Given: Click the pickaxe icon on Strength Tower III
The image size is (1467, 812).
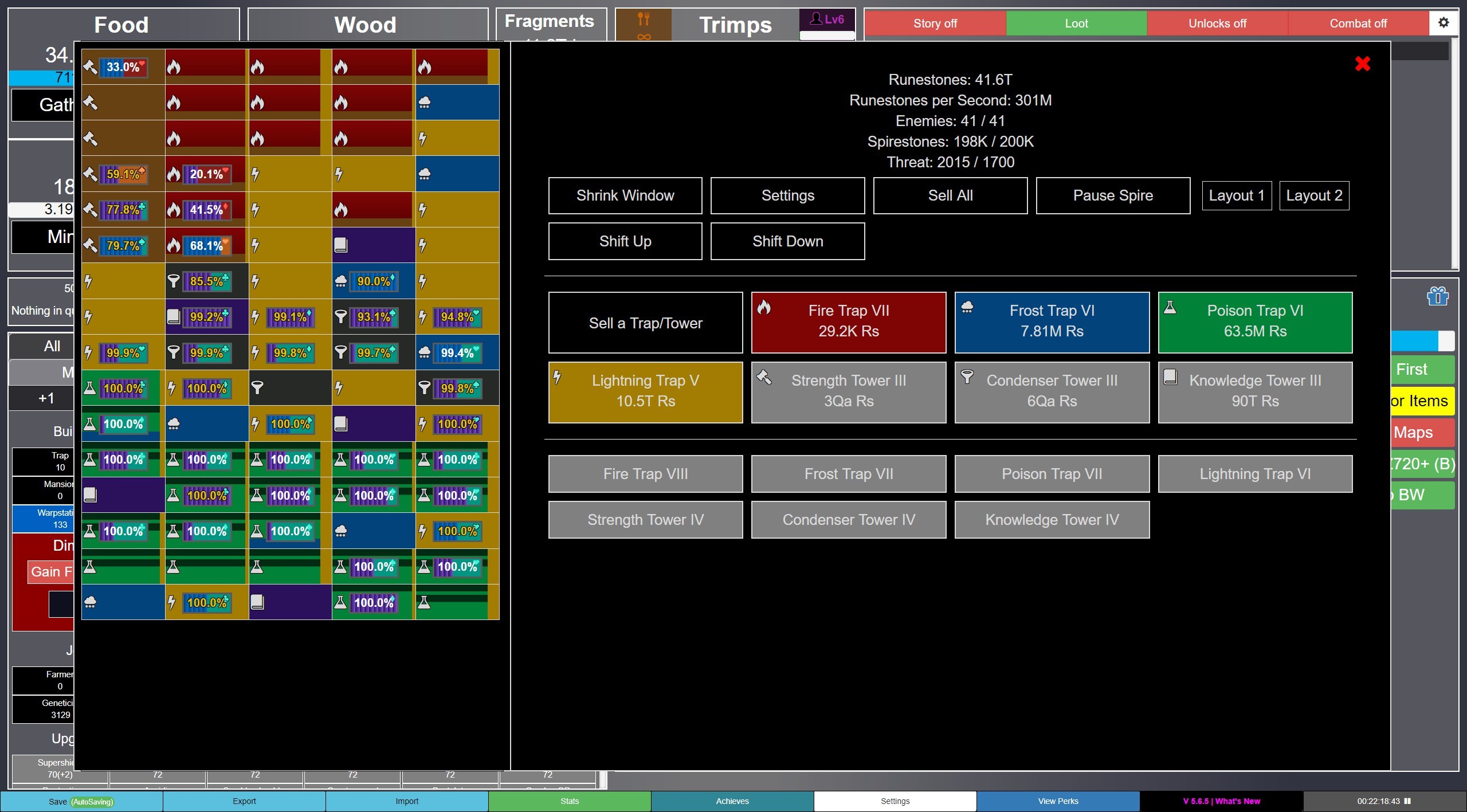Looking at the screenshot, I should 763,378.
